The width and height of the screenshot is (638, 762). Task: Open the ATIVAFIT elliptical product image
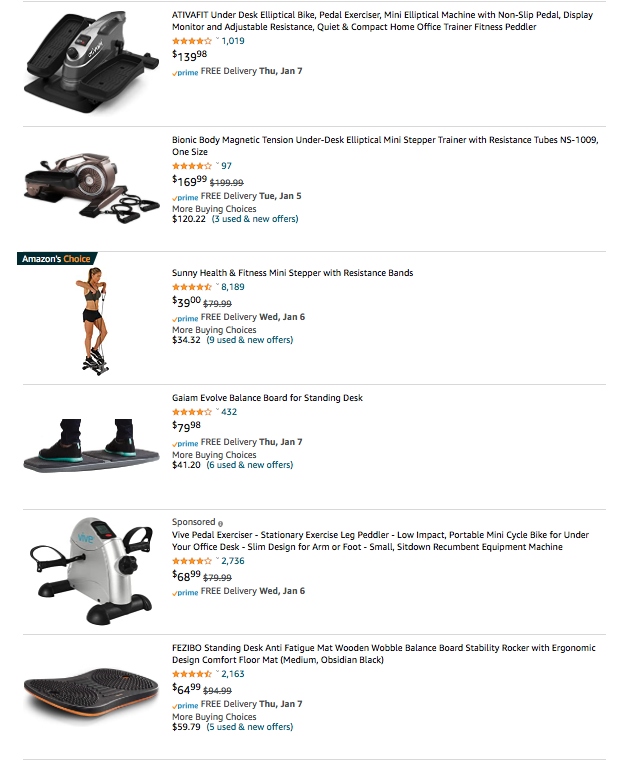coord(91,63)
